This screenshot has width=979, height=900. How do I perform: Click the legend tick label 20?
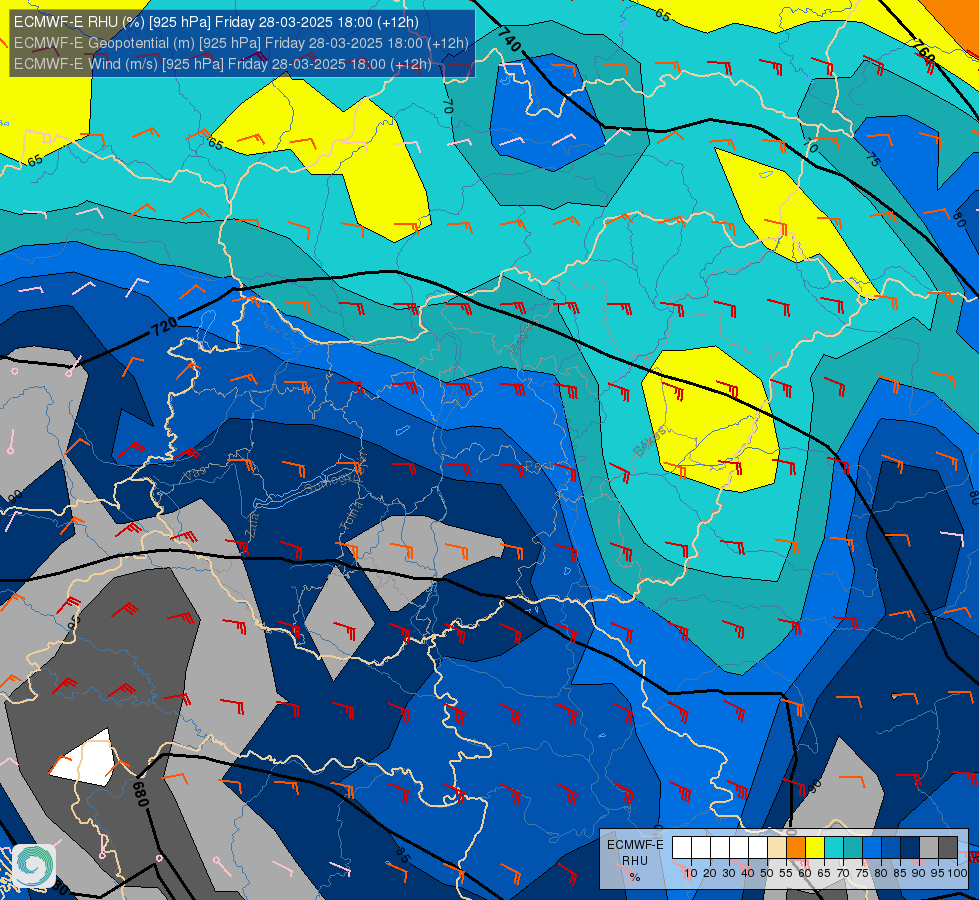point(710,873)
